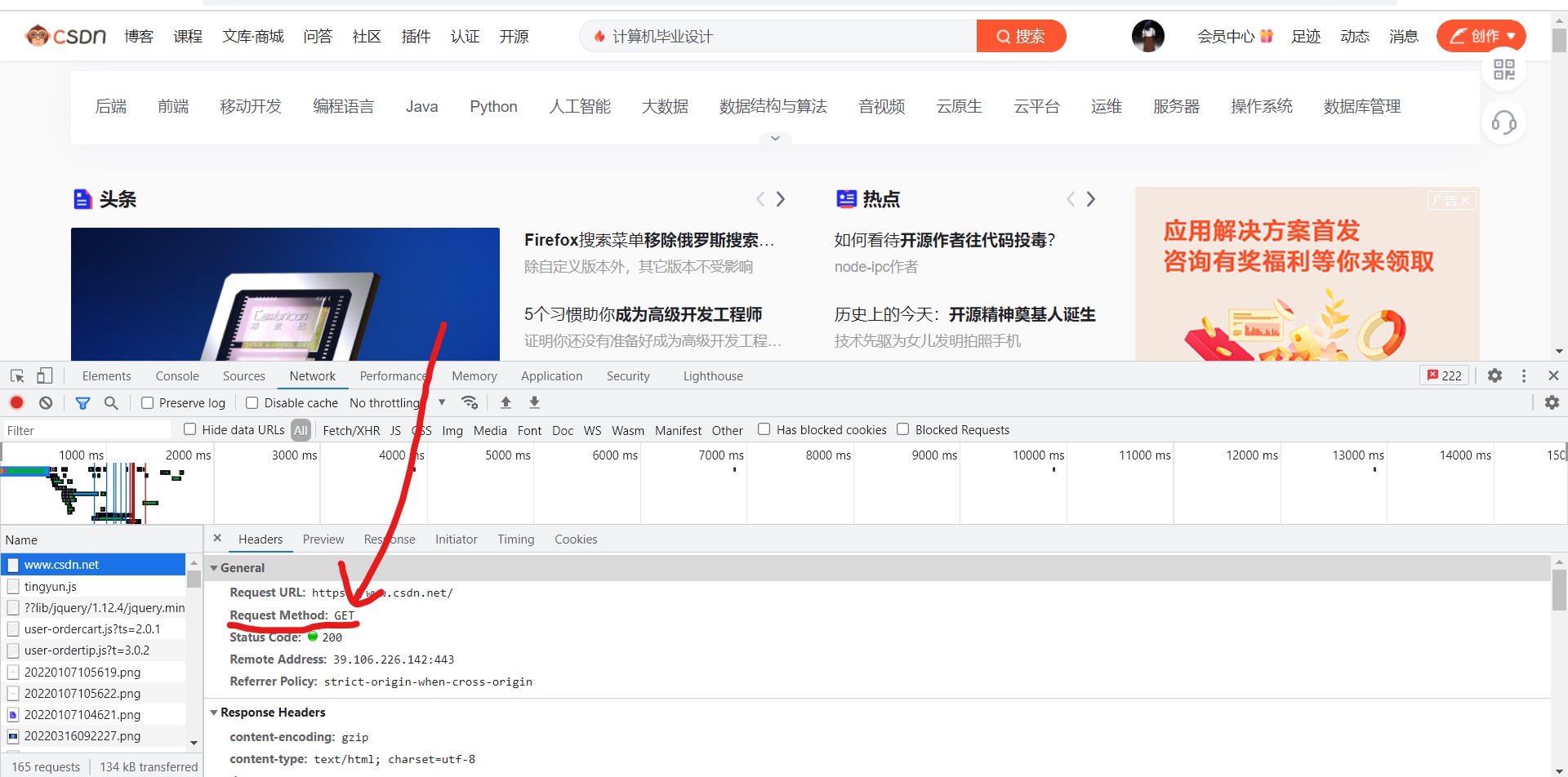Click the network Filter input field
Viewport: 1568px width, 777px height.
coord(86,430)
